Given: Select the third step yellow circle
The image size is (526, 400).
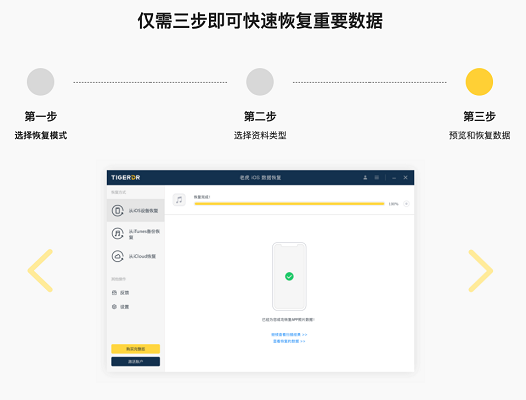Looking at the screenshot, I should [x=479, y=82].
